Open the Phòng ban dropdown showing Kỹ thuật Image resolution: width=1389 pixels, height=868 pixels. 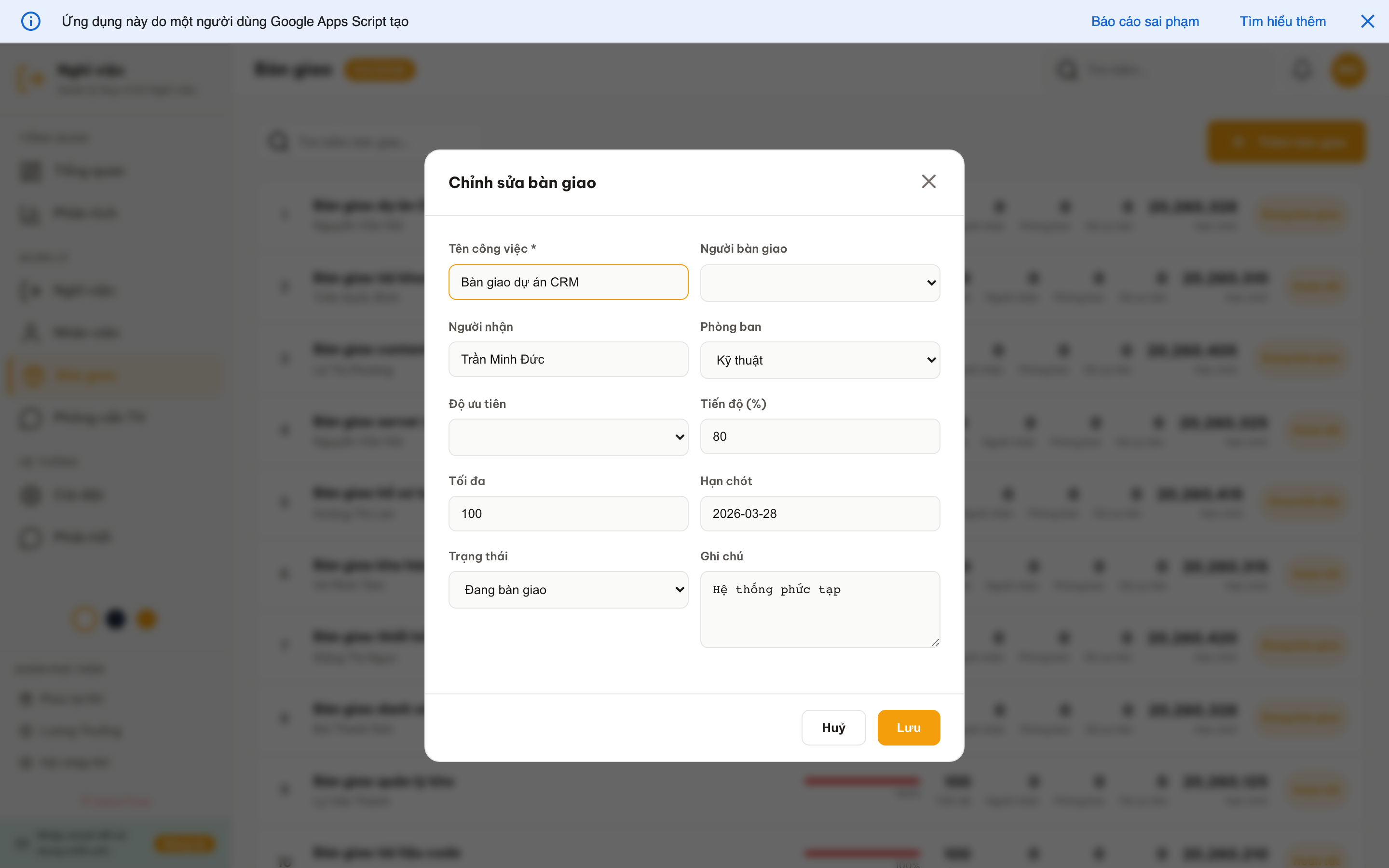pos(819,359)
